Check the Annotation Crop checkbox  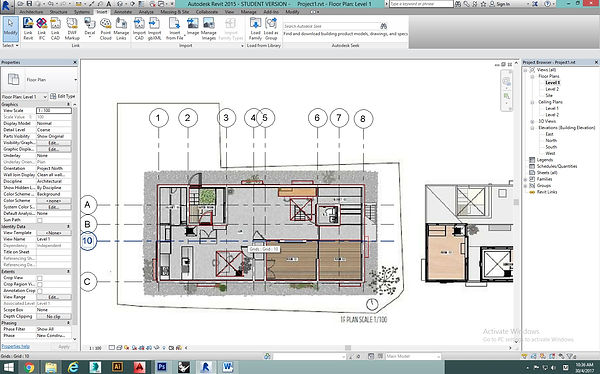(x=39, y=291)
